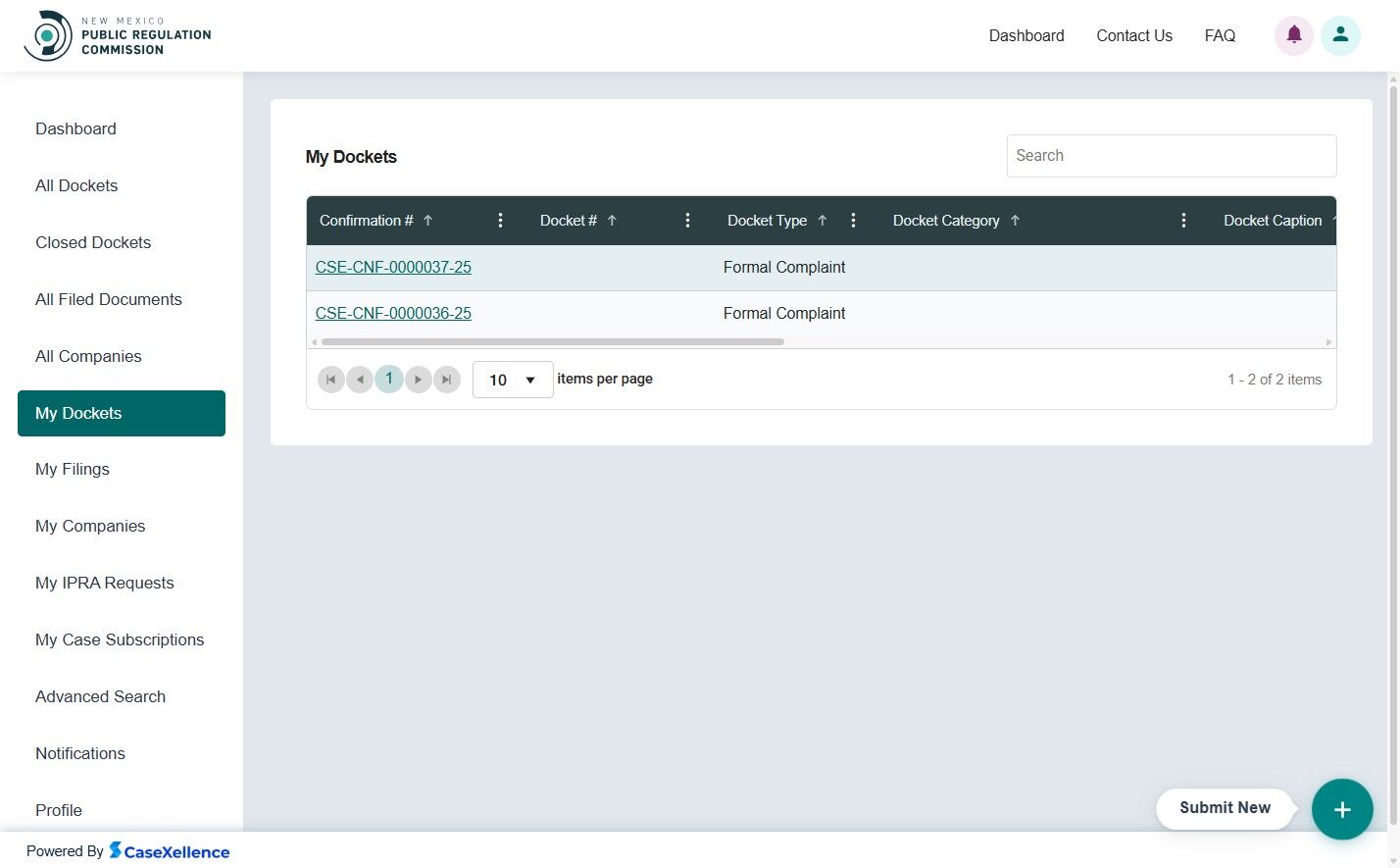
Task: Click the My Dockets search field
Action: (x=1172, y=156)
